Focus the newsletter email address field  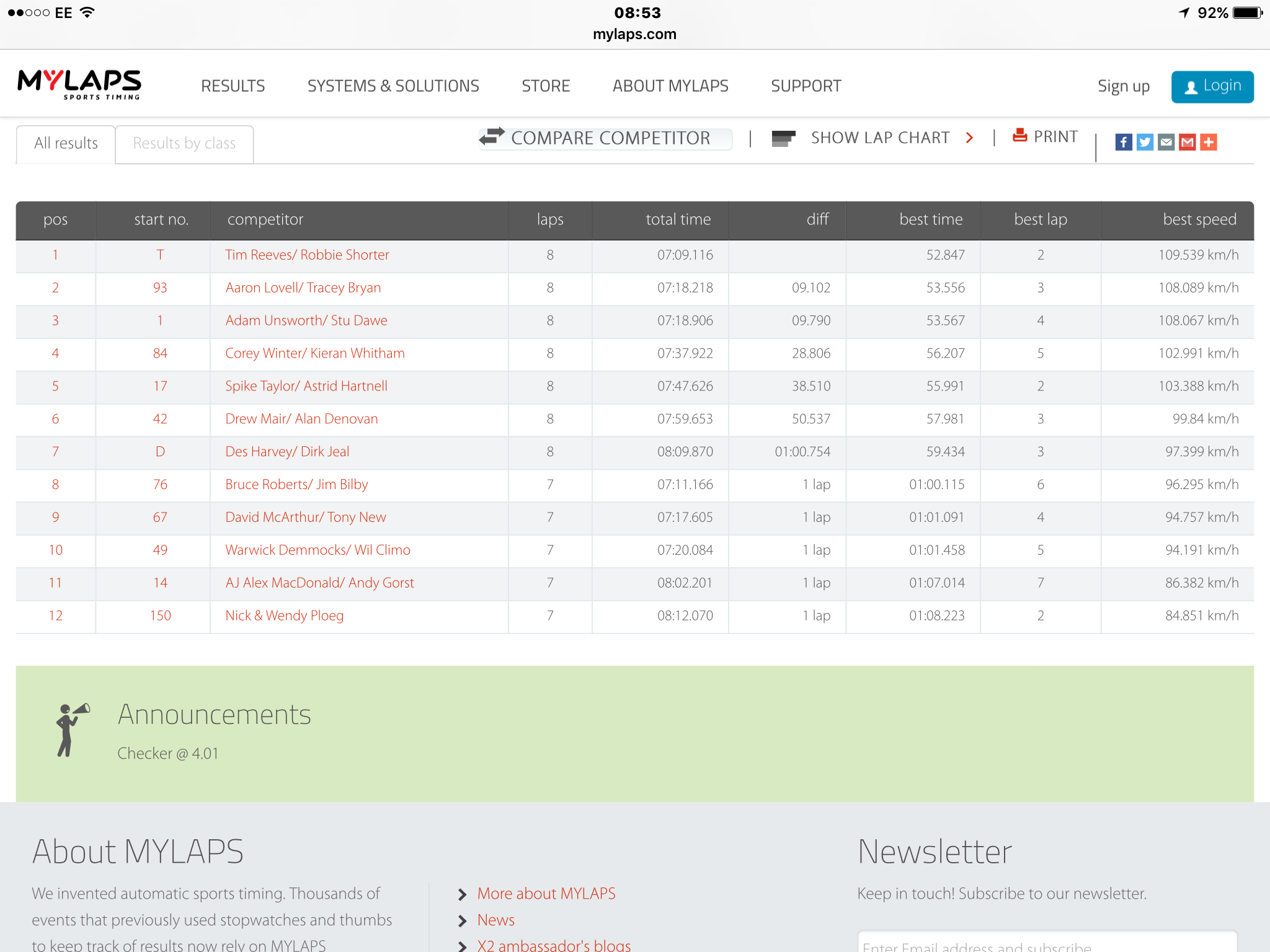tap(1047, 942)
